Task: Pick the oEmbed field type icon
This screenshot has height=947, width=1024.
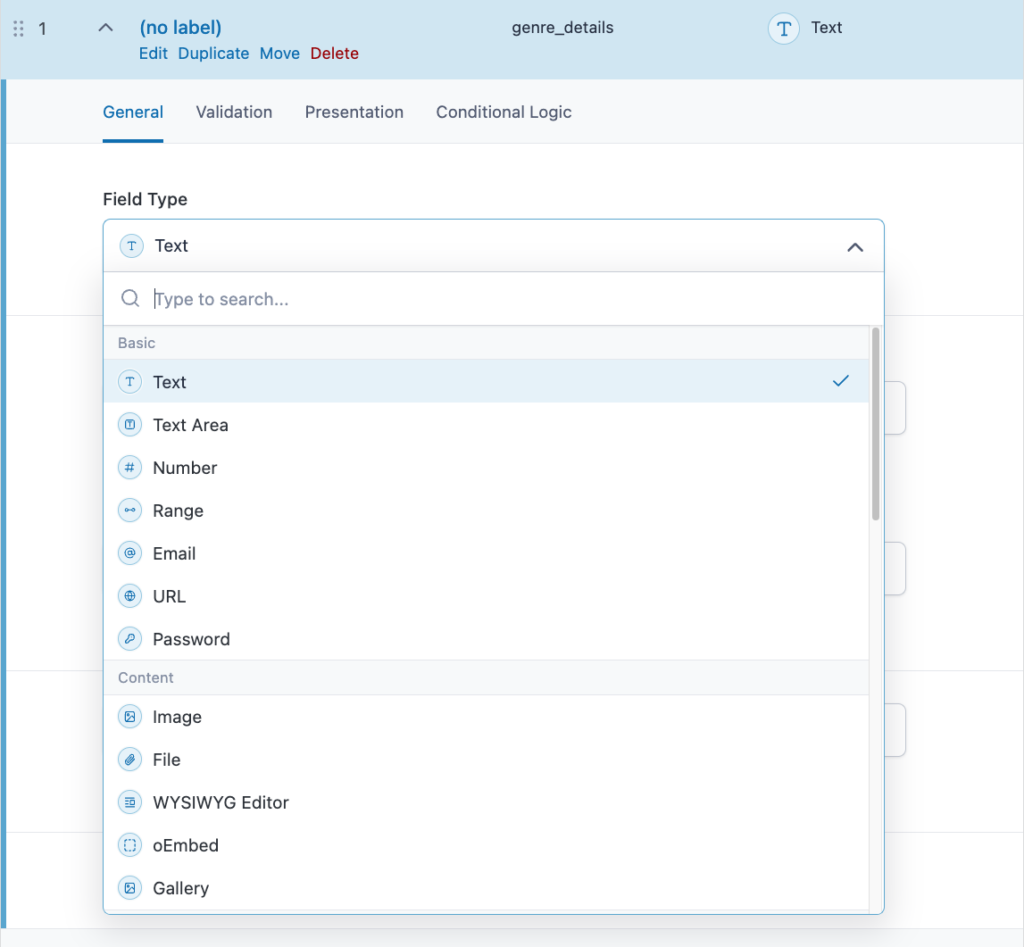Action: pos(130,846)
